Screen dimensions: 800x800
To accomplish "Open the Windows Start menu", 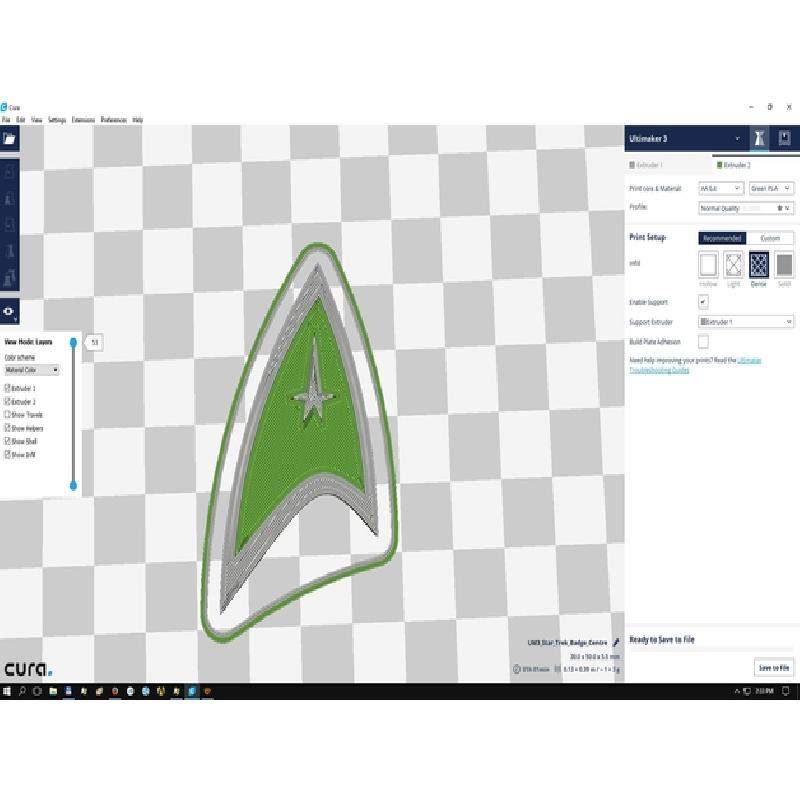I will 7,691.
